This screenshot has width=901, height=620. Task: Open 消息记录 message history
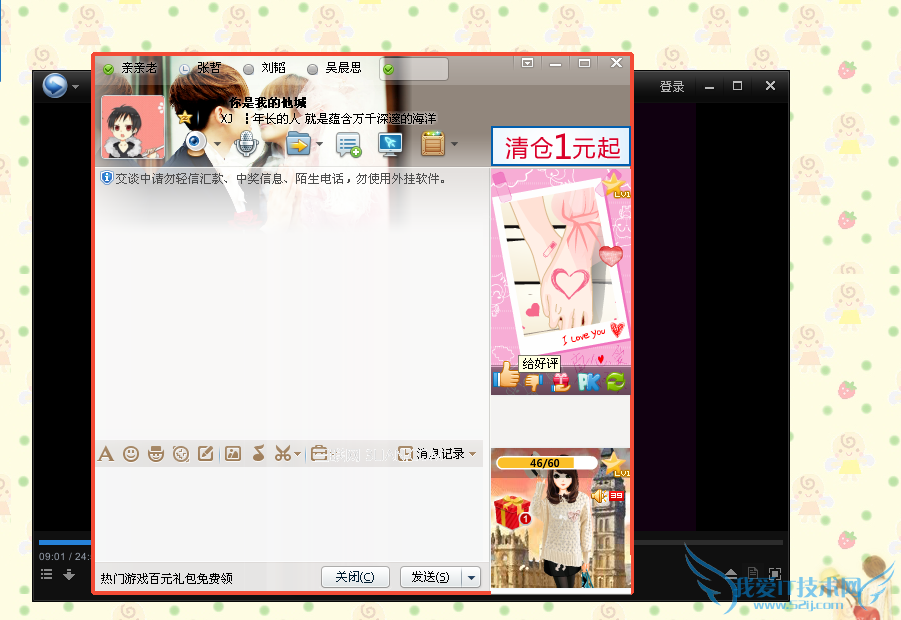[x=432, y=454]
